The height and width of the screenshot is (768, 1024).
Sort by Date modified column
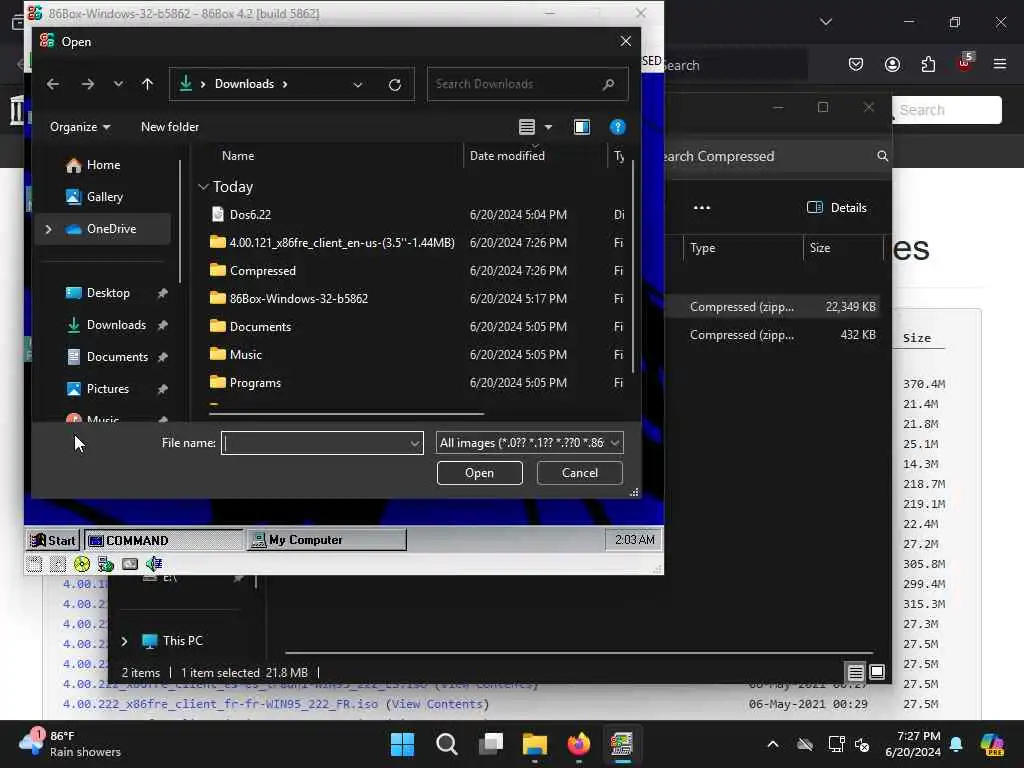(x=507, y=156)
